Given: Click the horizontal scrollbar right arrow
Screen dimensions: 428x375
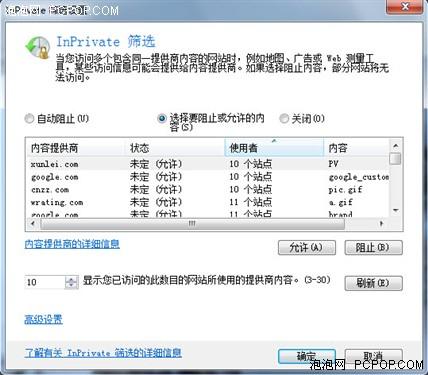Looking at the screenshot, I should pos(382,224).
